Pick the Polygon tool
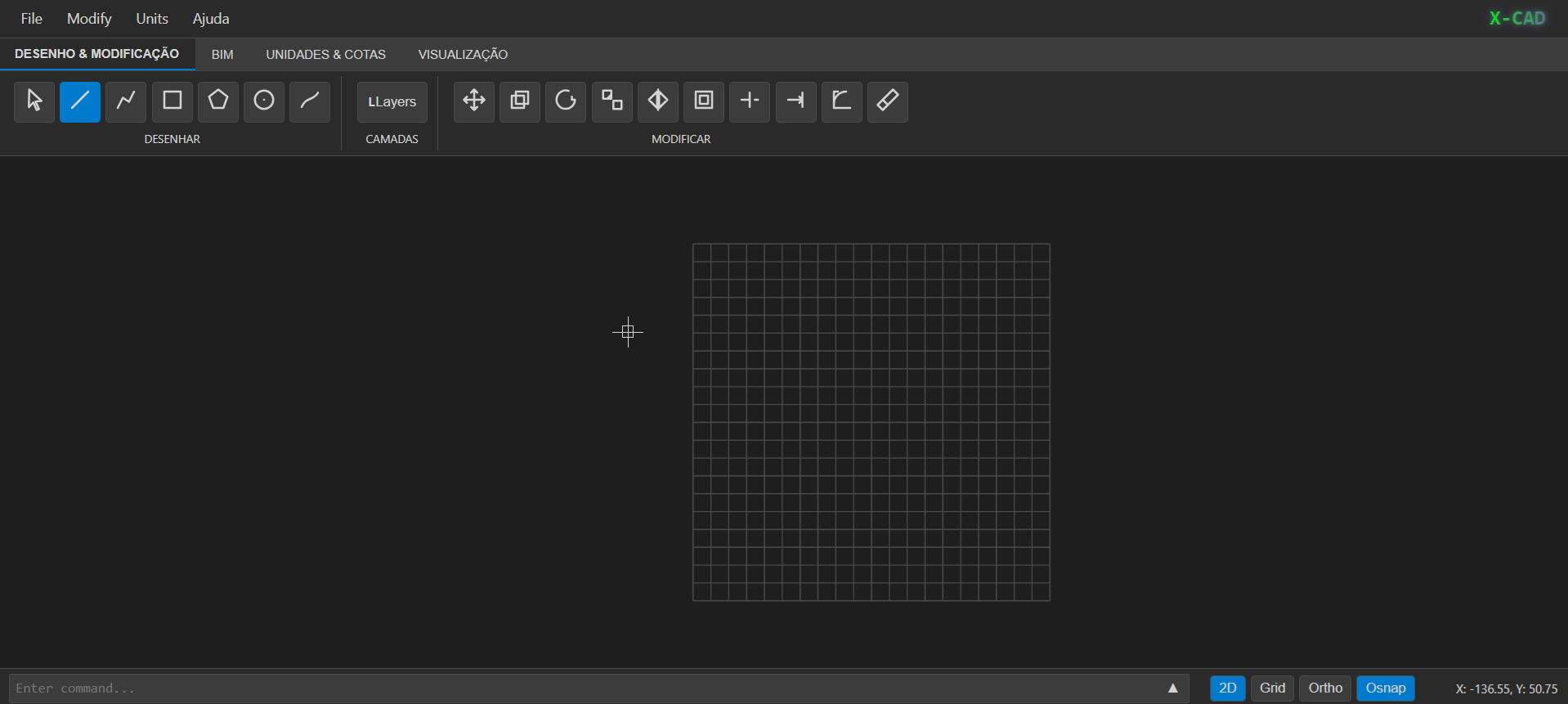 click(x=218, y=101)
